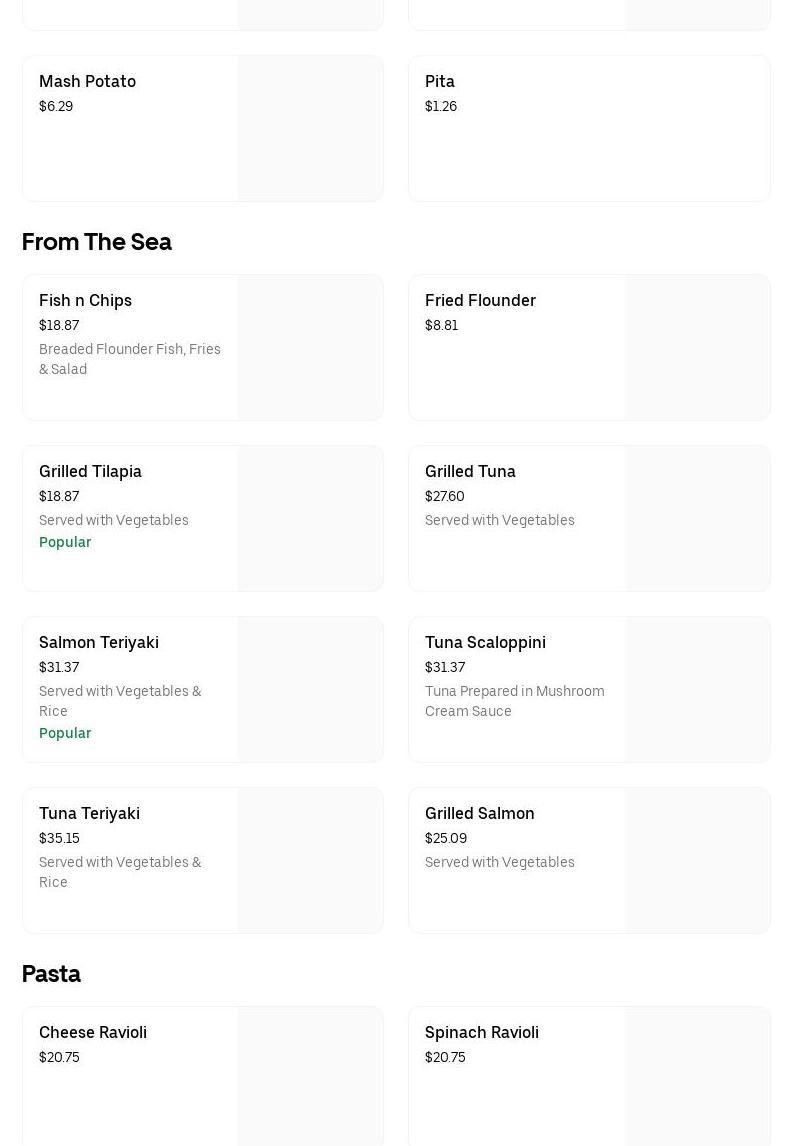Choose the Cheese Ravioli item
The width and height of the screenshot is (804, 1146).
pyautogui.click(x=93, y=1033)
